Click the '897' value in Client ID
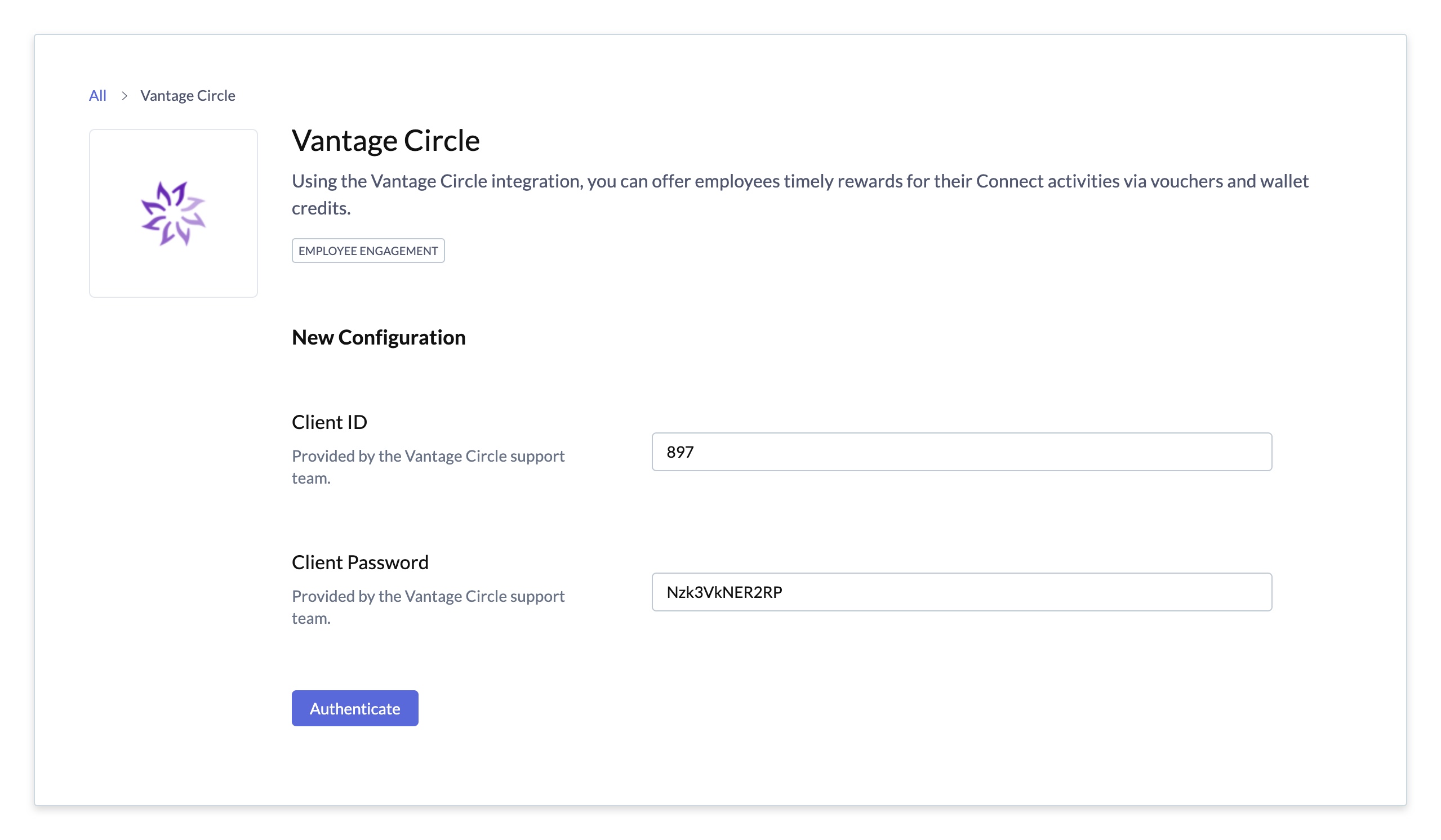1441x840 pixels. point(680,452)
